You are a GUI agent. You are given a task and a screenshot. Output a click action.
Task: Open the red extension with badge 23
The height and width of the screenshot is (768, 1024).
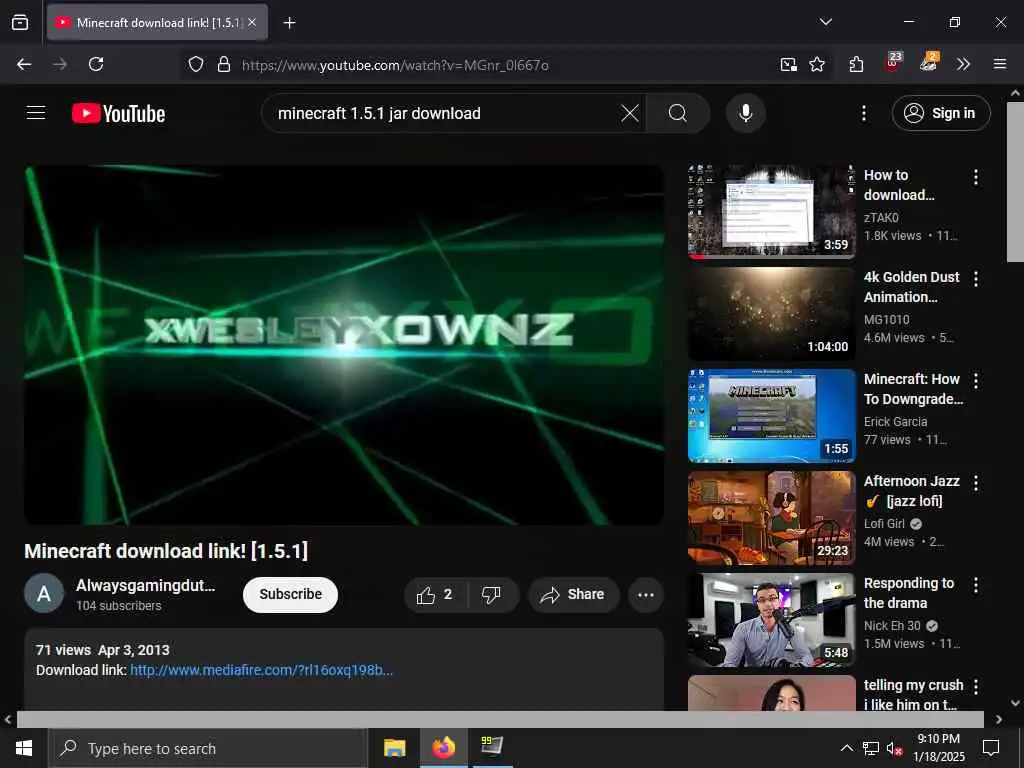(x=893, y=63)
